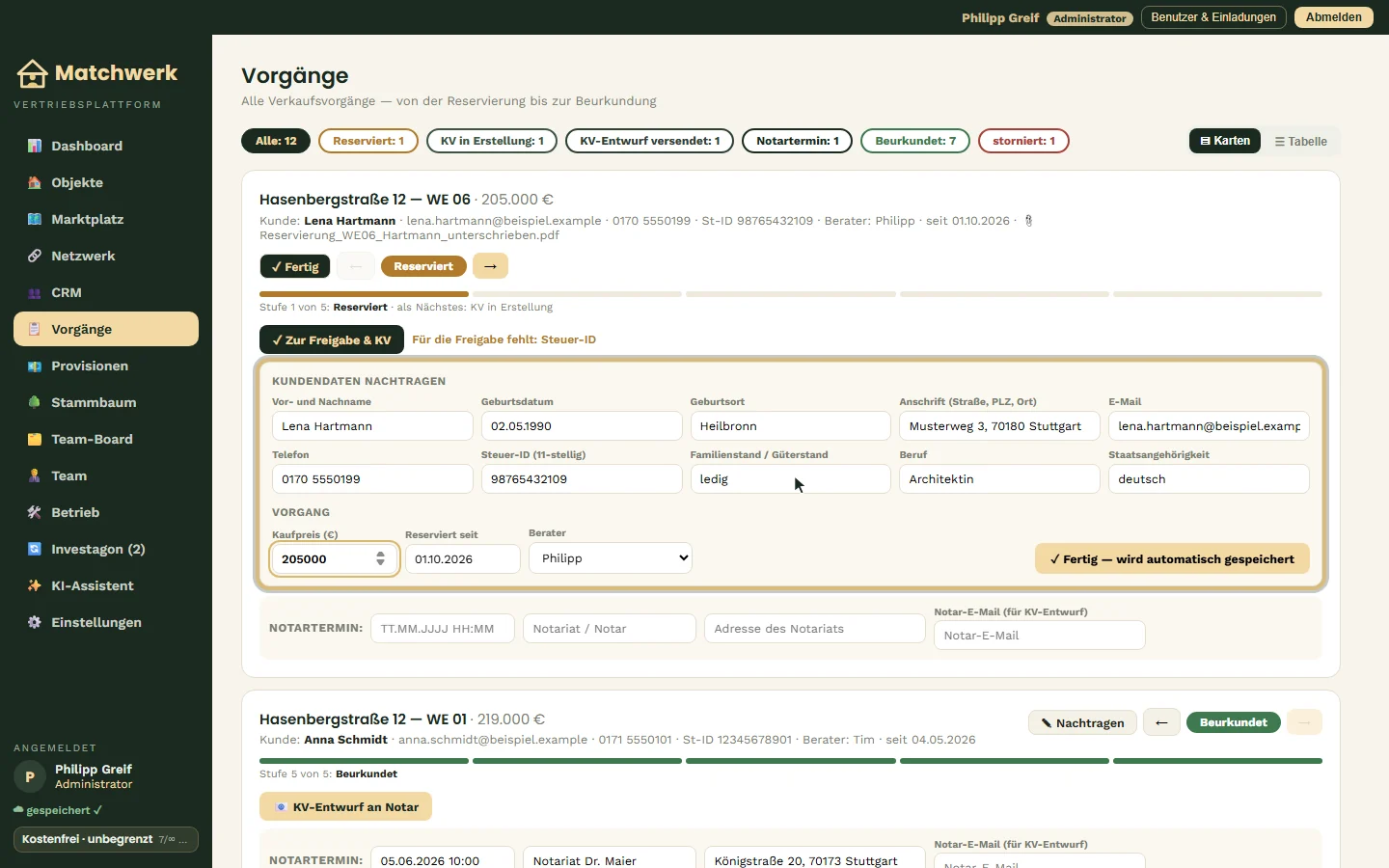This screenshot has width=1389, height=868.
Task: Click the CRM people icon
Action: point(35,292)
